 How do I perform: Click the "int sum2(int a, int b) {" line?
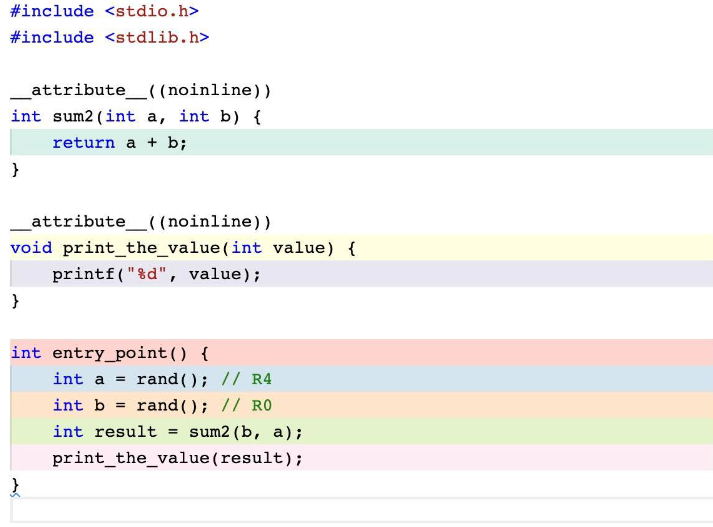[136, 116]
